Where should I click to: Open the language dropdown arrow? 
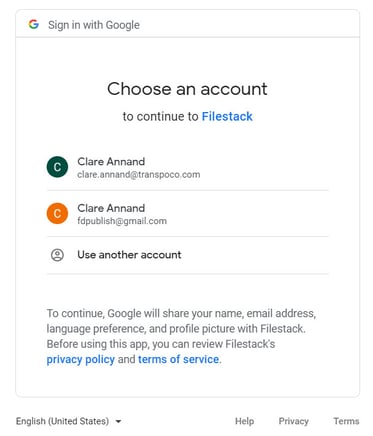click(118, 422)
